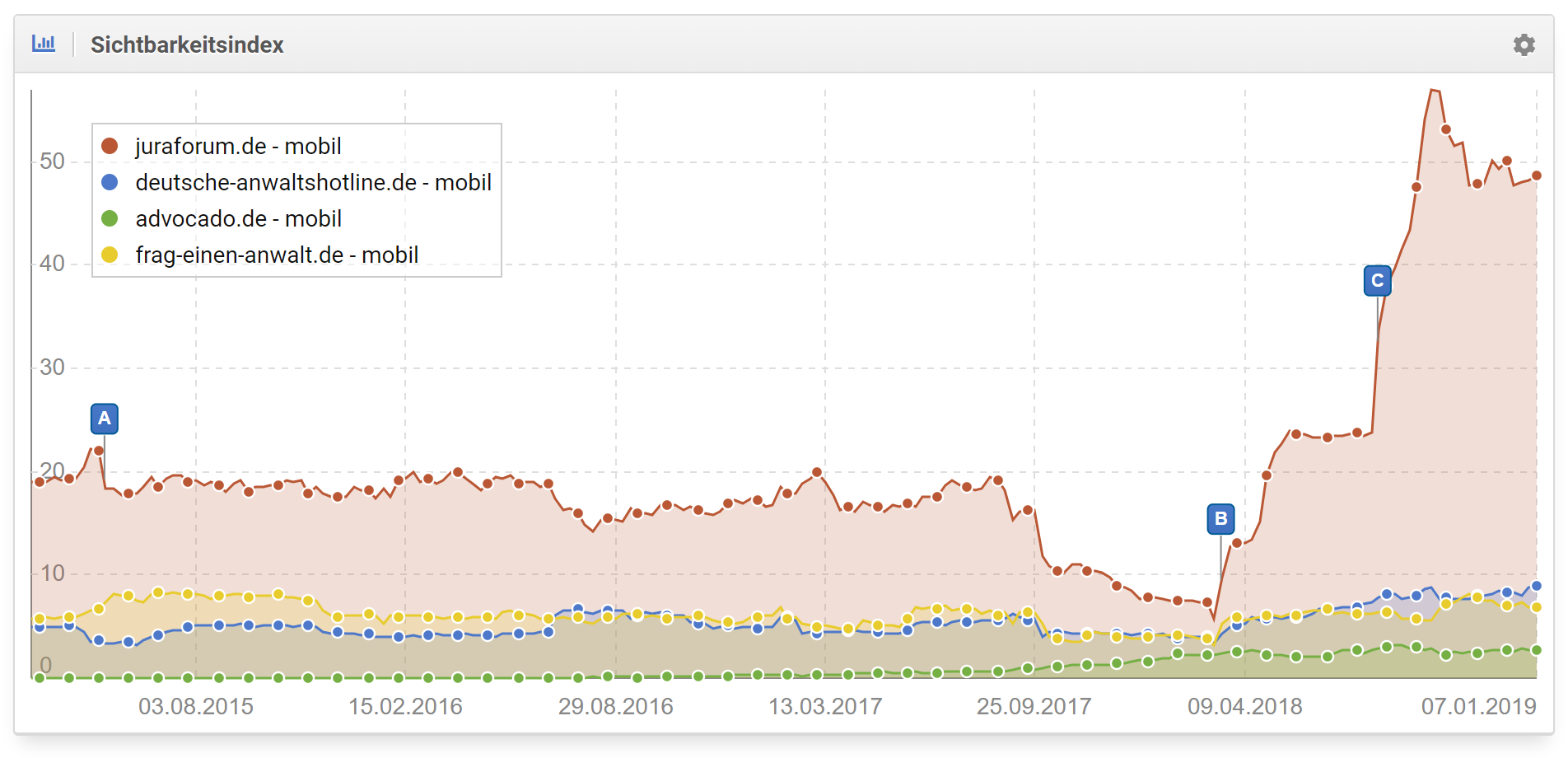Click advocado.de - mobil legend label
The width and height of the screenshot is (1568, 758).
pyautogui.click(x=238, y=218)
